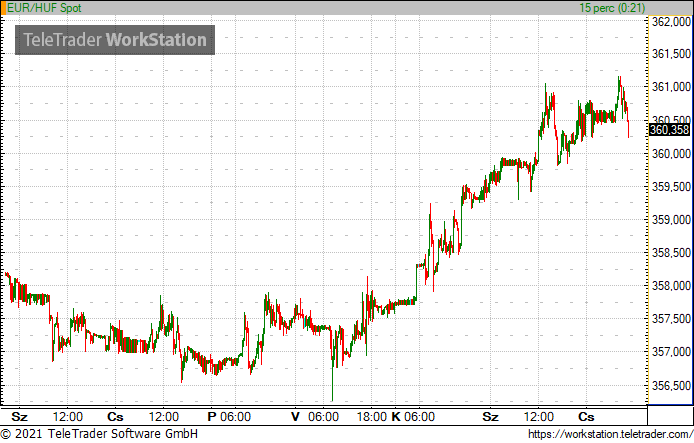Screen dimensions: 694x443
Task: Click the 357,500 price axis label
Action: coord(671,319)
